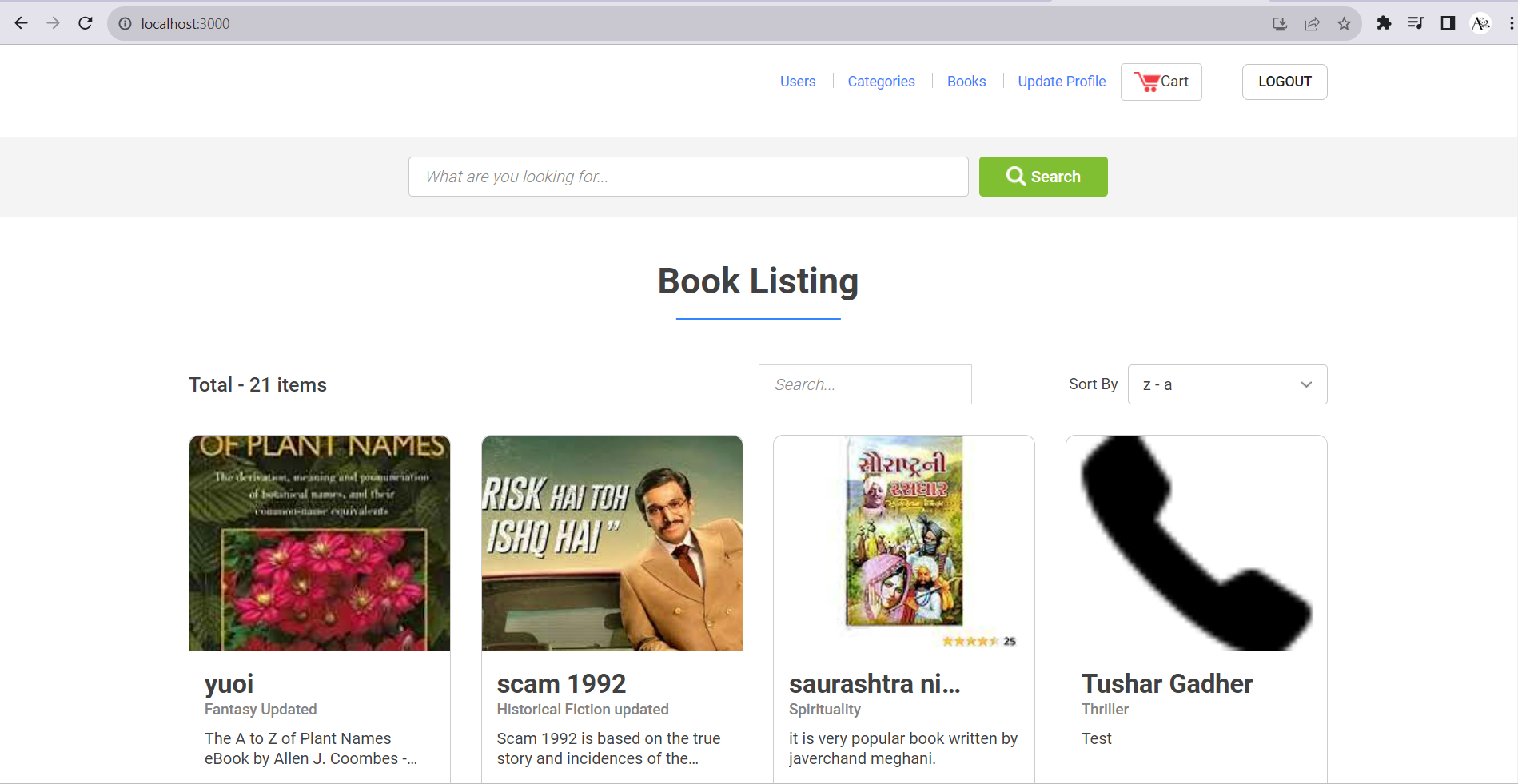Click the 'Sort By' label

1093,384
